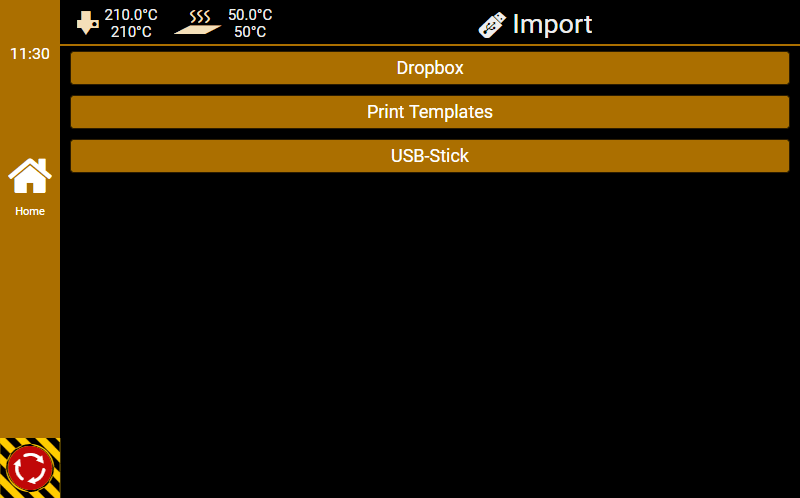Image resolution: width=800 pixels, height=498 pixels.
Task: Click bed target temperature 50°C
Action: (x=250, y=32)
